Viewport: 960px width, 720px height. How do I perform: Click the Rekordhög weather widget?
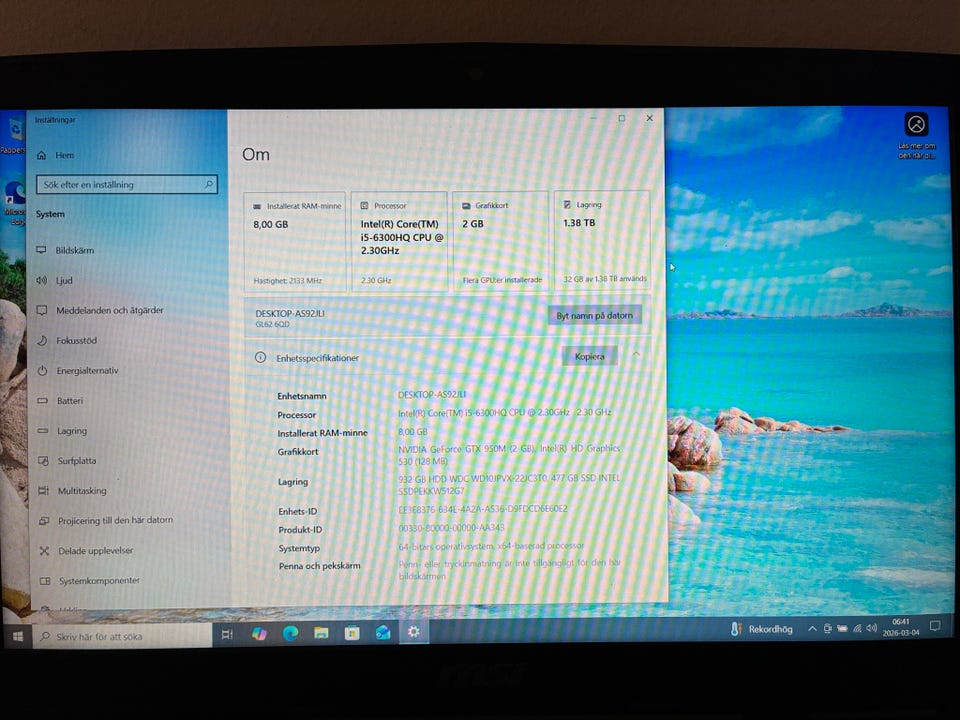(761, 629)
